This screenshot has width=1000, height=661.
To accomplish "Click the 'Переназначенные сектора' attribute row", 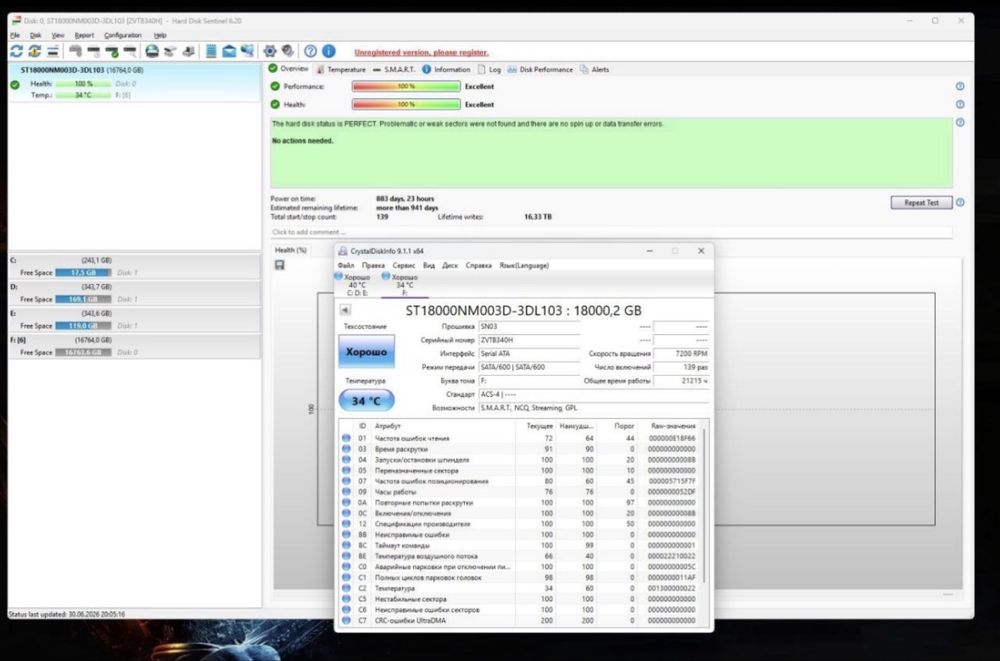I will tap(519, 470).
